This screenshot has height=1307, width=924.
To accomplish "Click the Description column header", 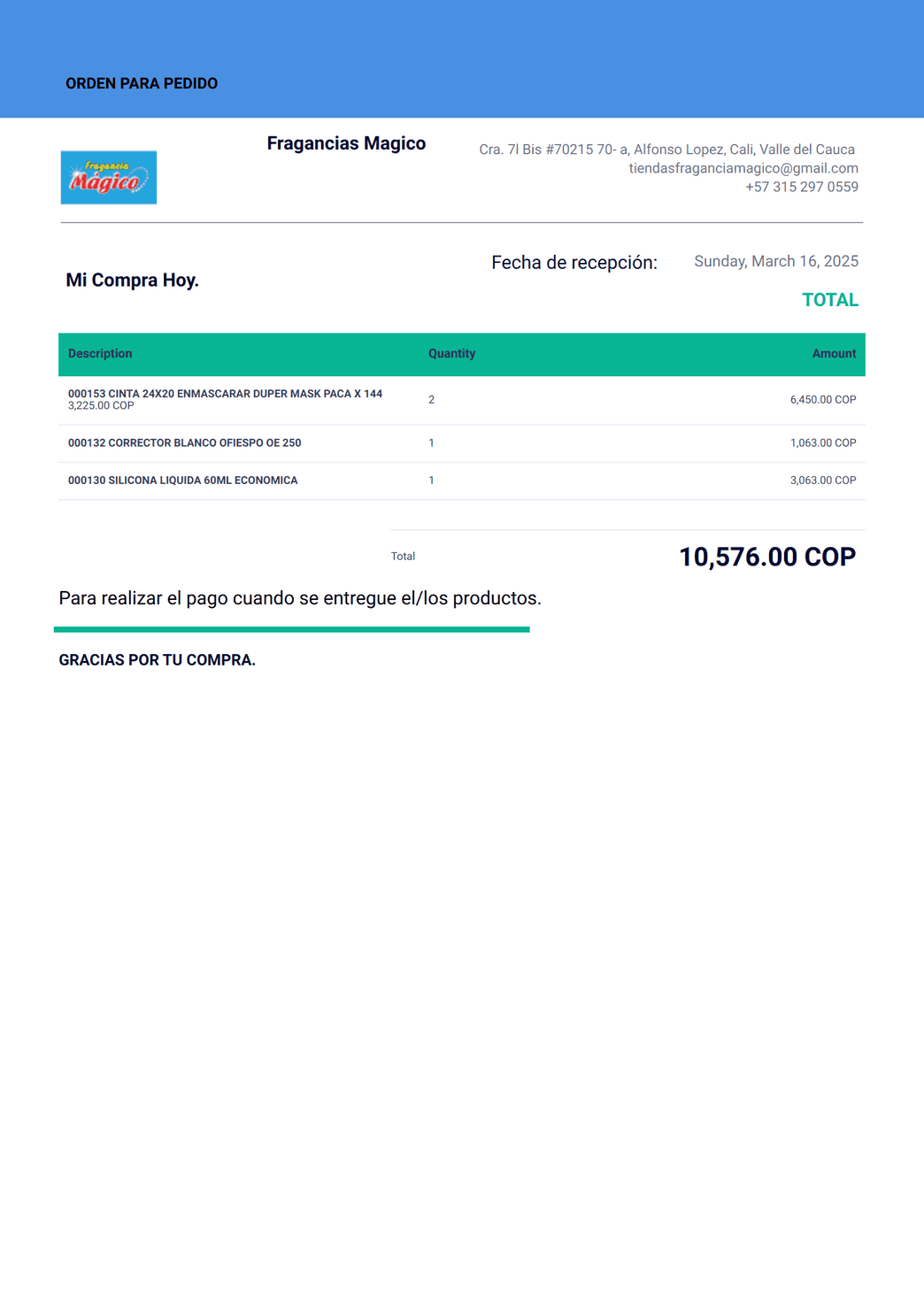I will [100, 353].
